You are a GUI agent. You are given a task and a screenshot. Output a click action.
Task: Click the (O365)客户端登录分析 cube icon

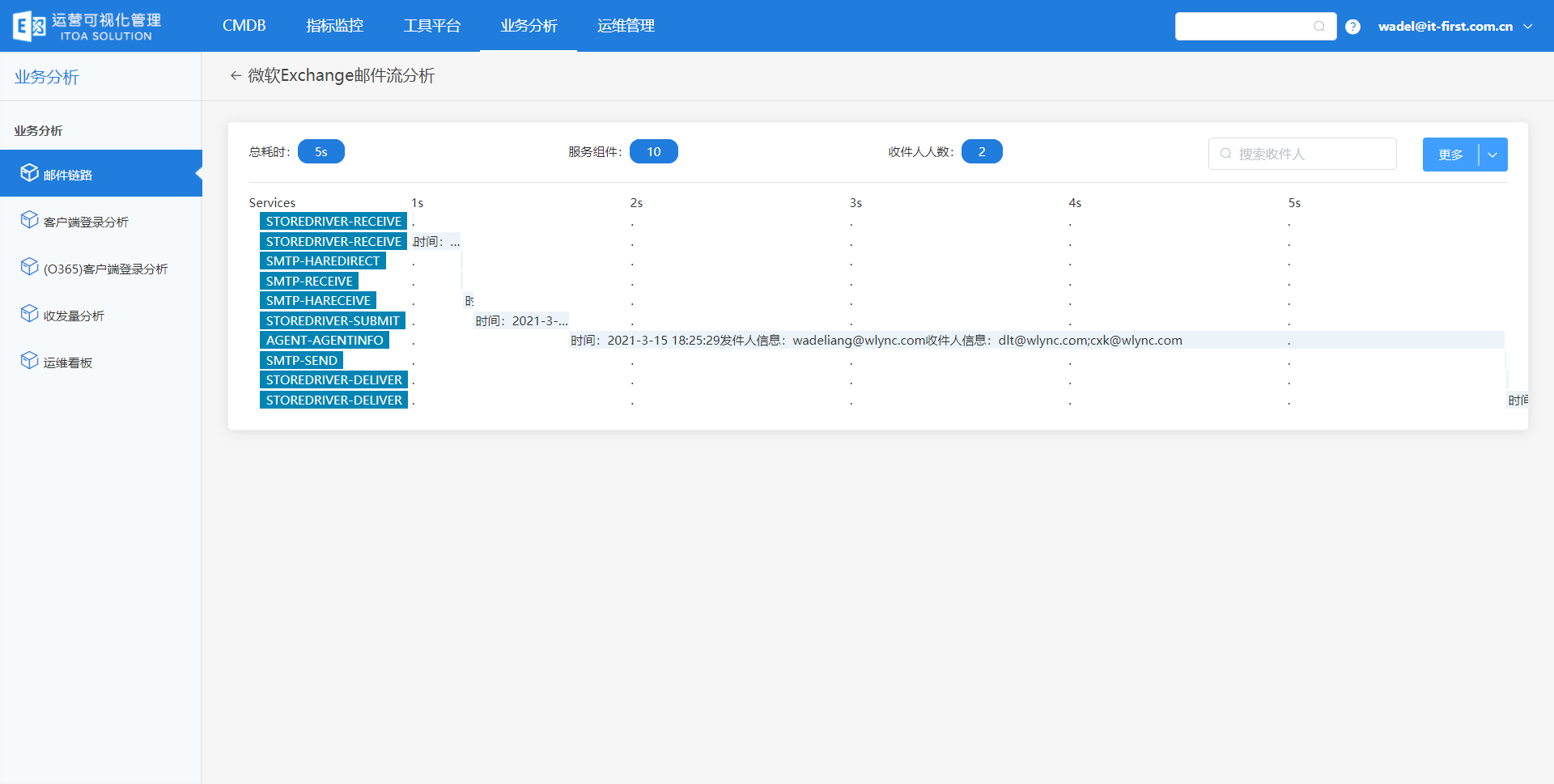pyautogui.click(x=29, y=266)
